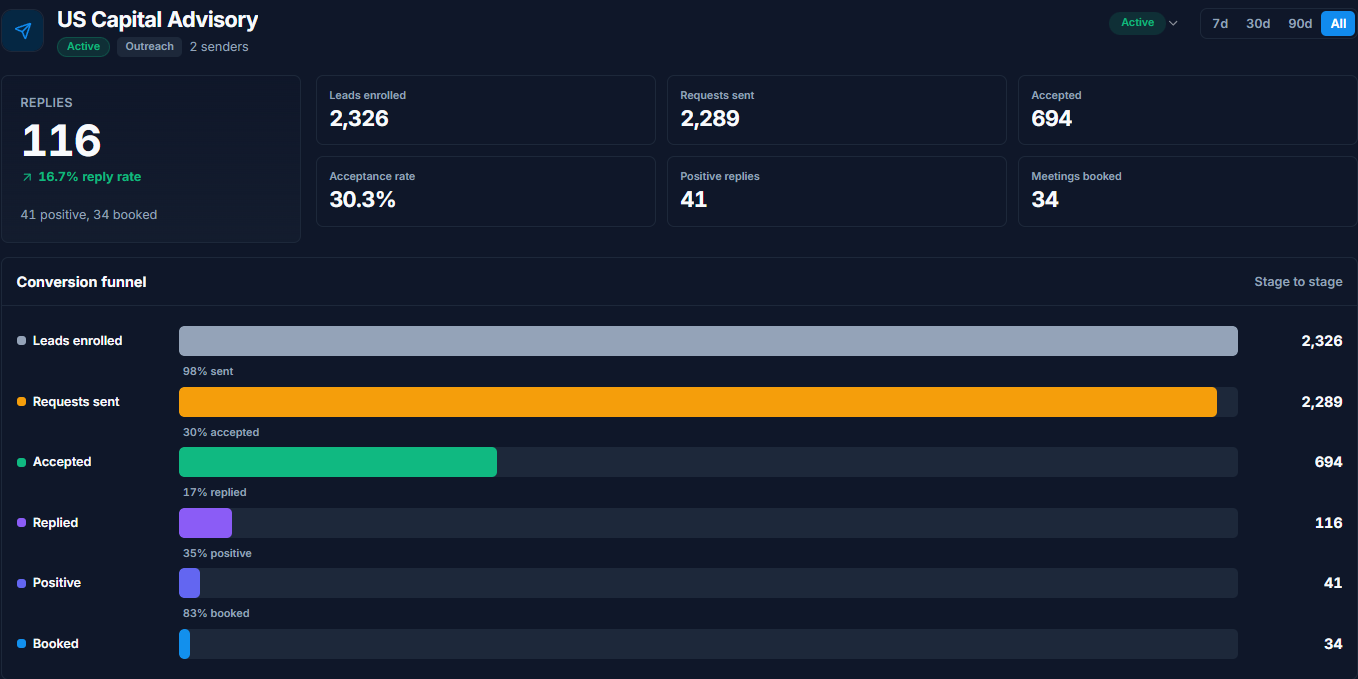Click the green Accepted funnel bar
The image size is (1358, 679).
tap(338, 462)
